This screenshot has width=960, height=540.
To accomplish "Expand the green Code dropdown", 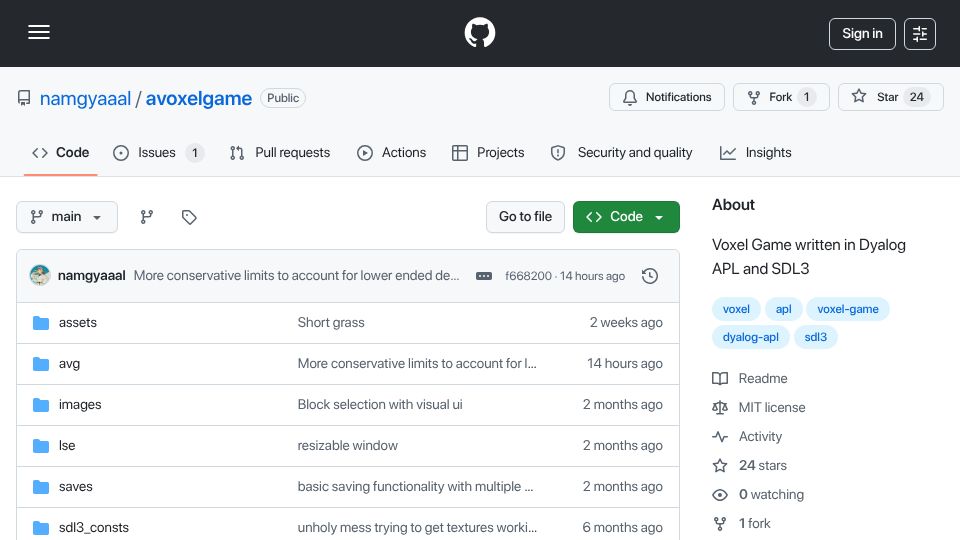I will (626, 217).
